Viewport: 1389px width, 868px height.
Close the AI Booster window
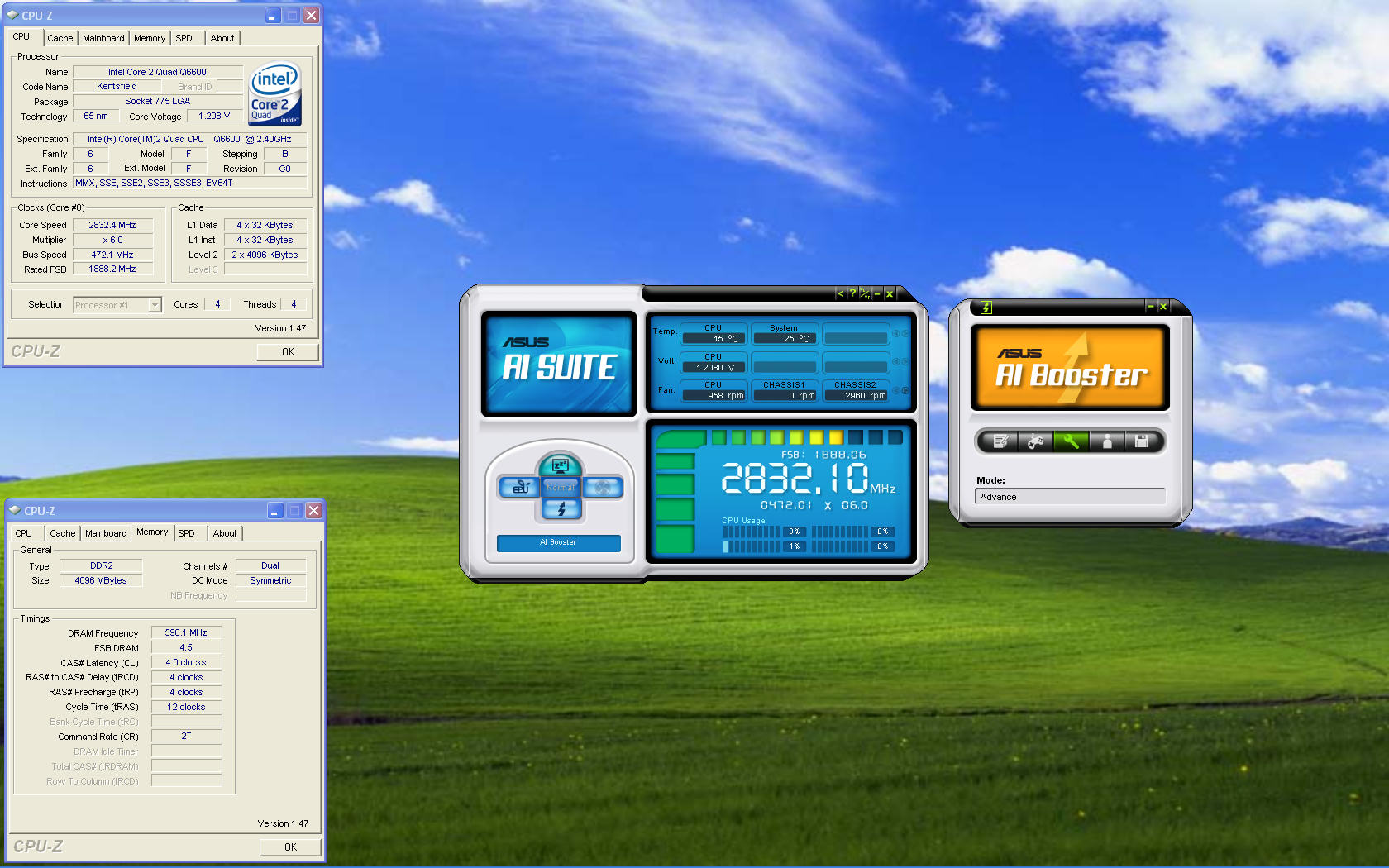1163,307
